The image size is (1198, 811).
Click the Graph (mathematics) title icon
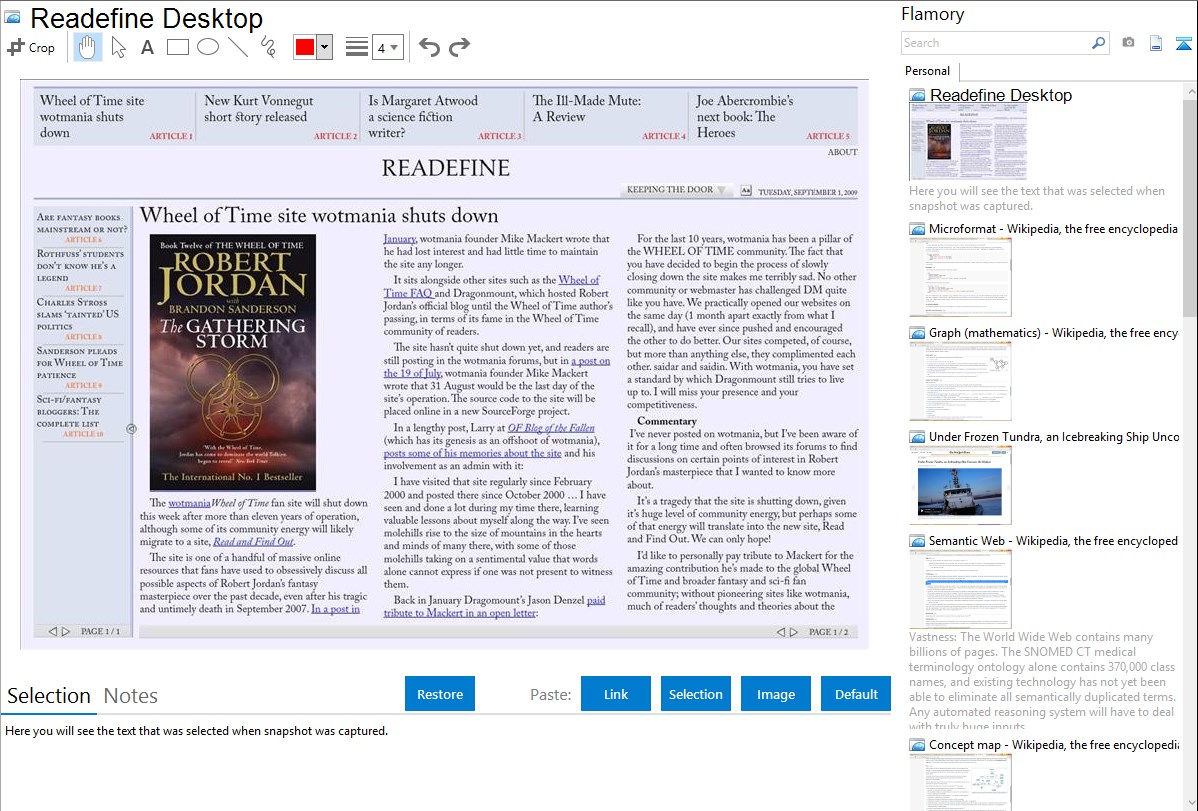pos(917,333)
